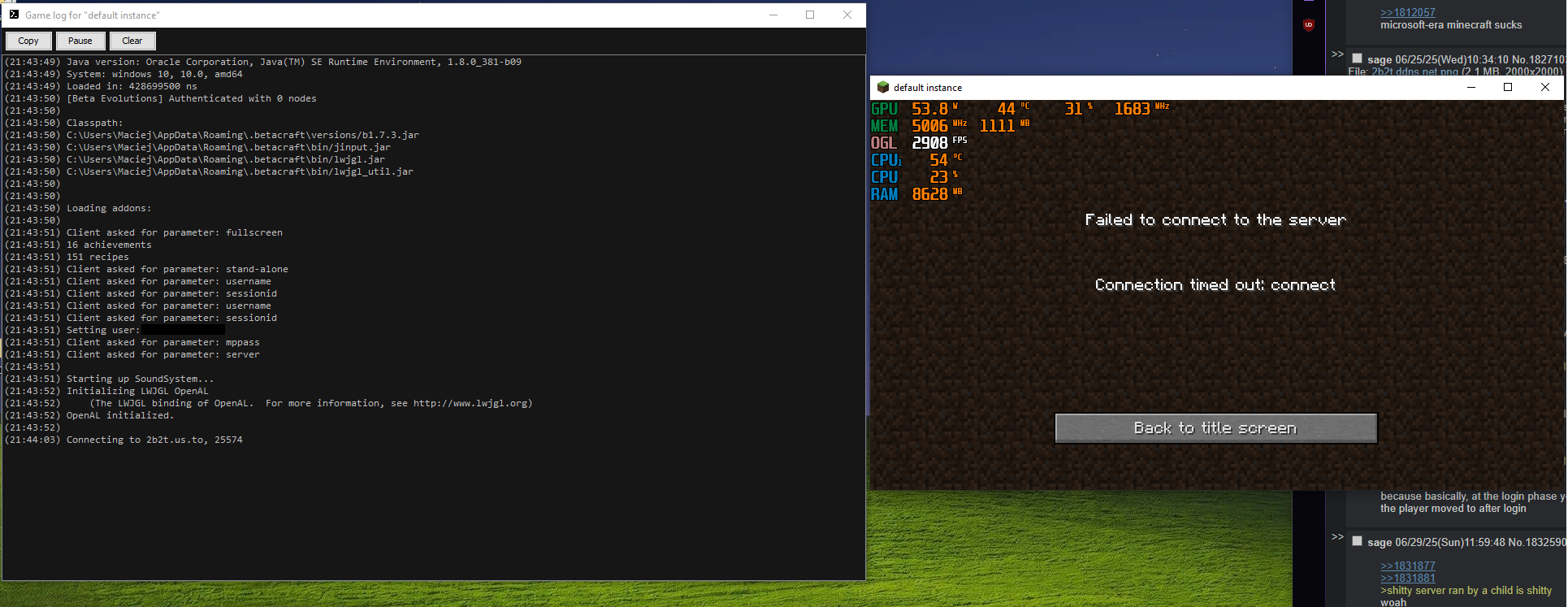Viewport: 1568px width, 607px height.
Task: Click the log line 'Connecting to 2b2t.us.to, 25574'
Action: [x=123, y=440]
